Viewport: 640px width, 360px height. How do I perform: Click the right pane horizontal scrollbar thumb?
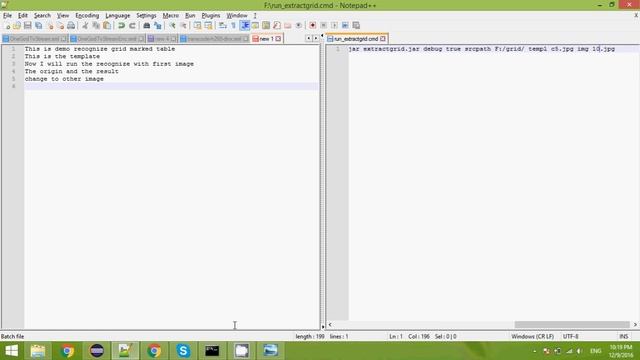coord(572,324)
